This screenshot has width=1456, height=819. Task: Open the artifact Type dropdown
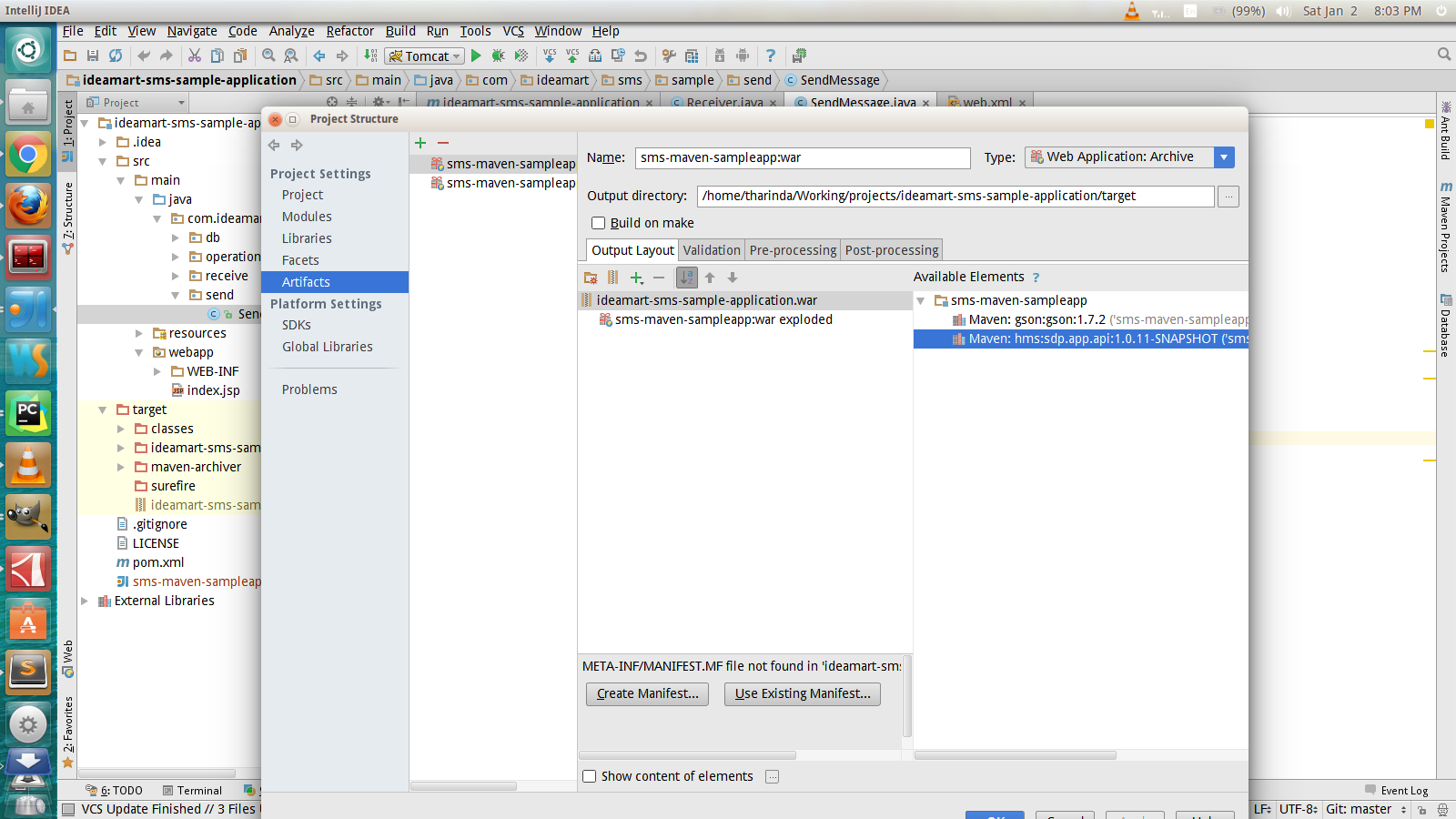1224,157
